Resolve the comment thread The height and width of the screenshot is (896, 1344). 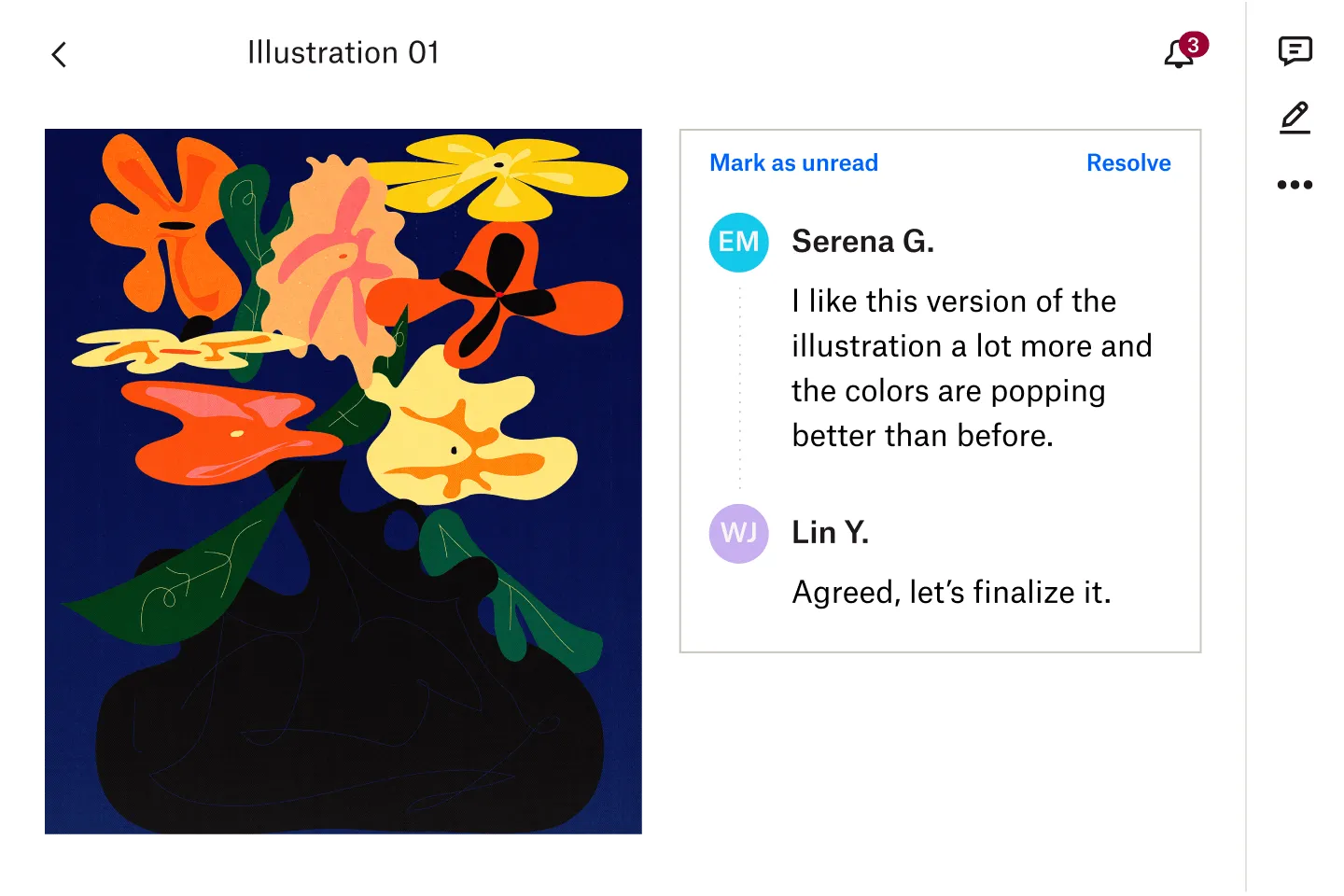(1128, 162)
